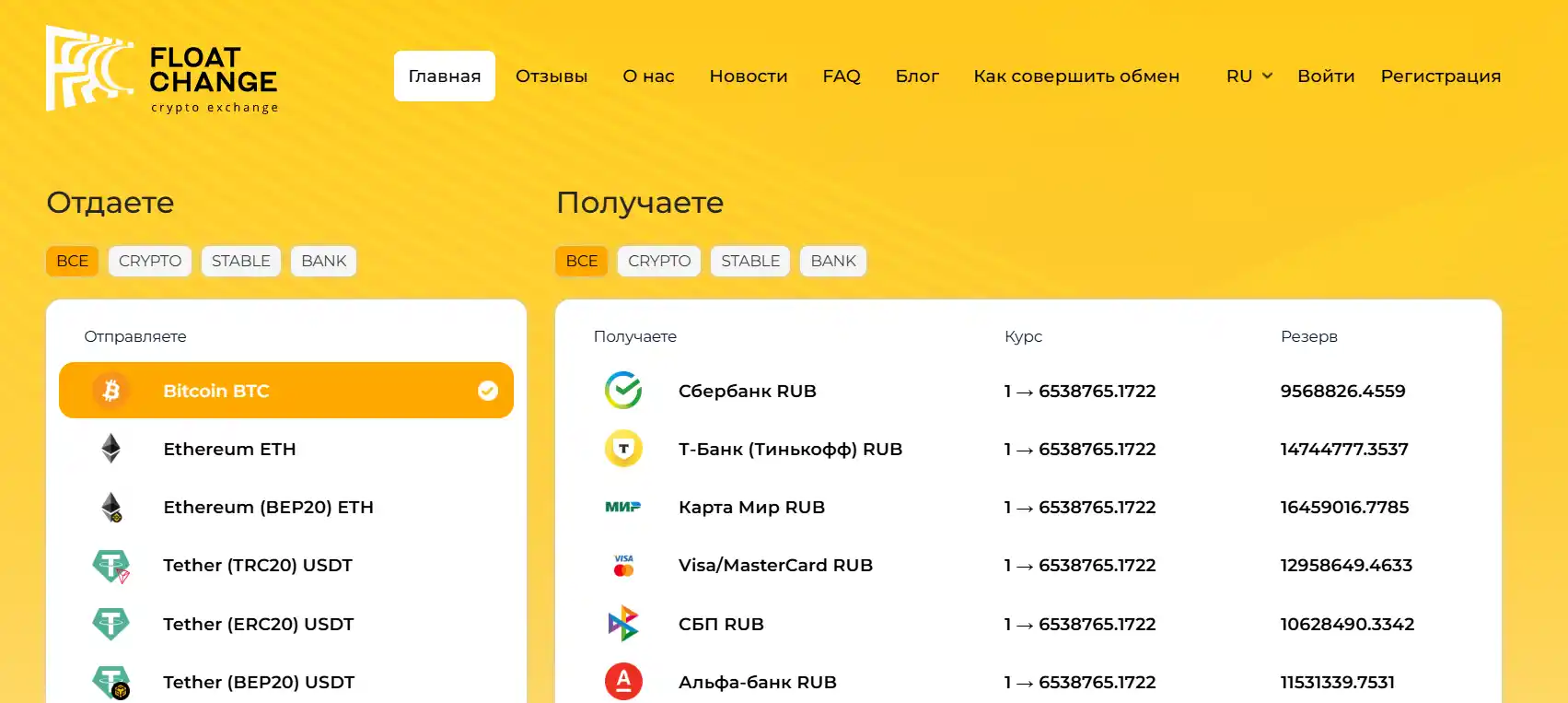Click the Bitcoin coin icon

click(x=111, y=391)
